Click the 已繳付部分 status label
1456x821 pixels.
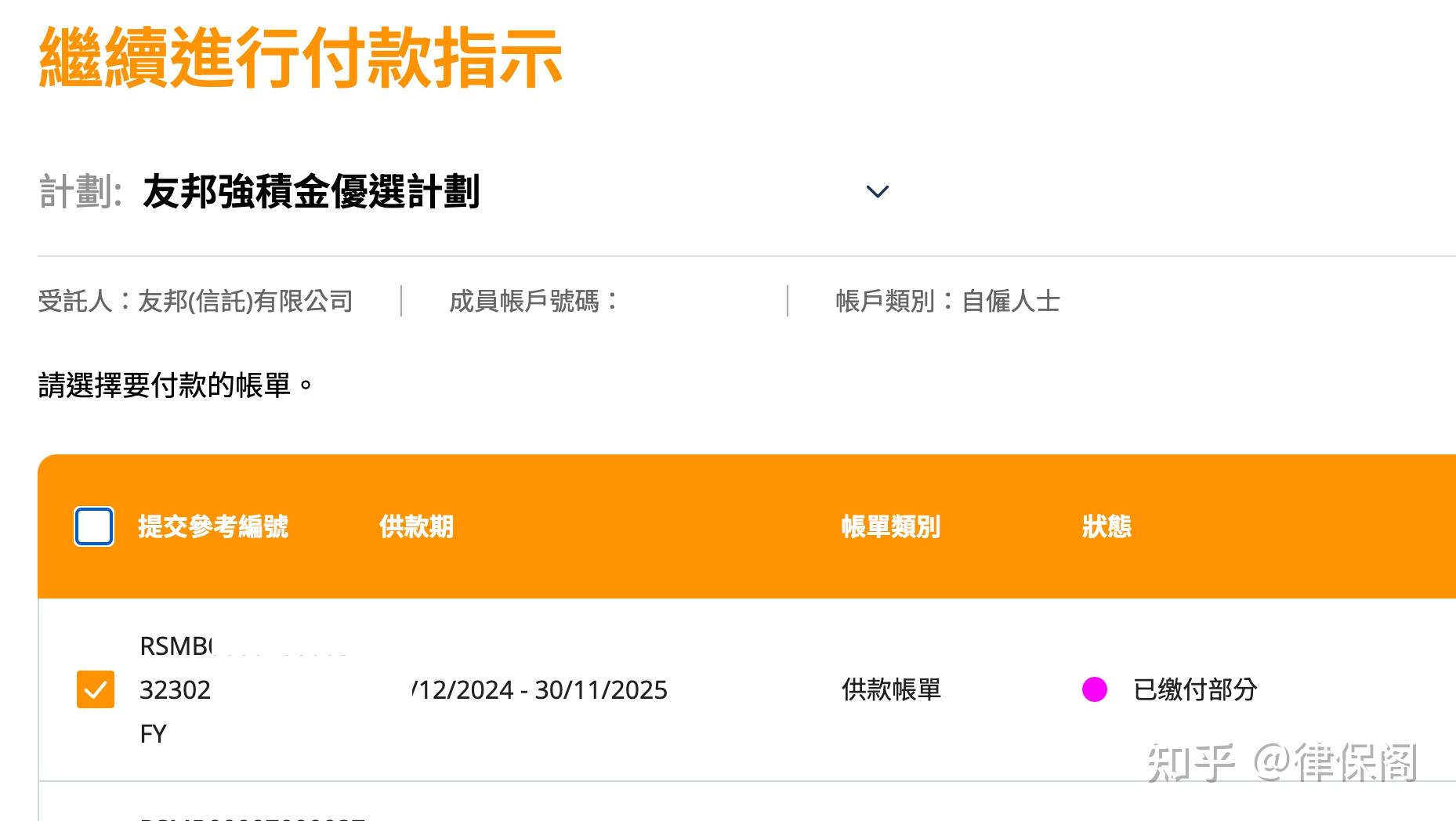tap(1194, 689)
